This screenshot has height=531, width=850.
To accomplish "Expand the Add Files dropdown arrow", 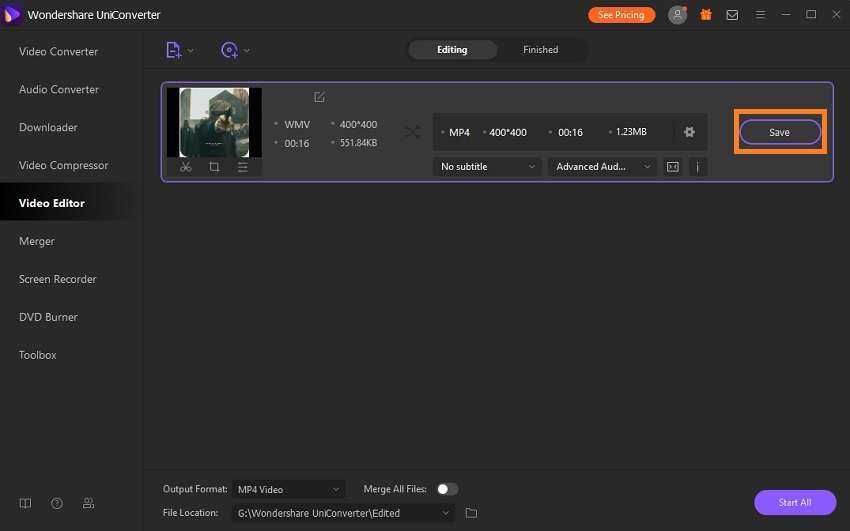I will pyautogui.click(x=191, y=50).
